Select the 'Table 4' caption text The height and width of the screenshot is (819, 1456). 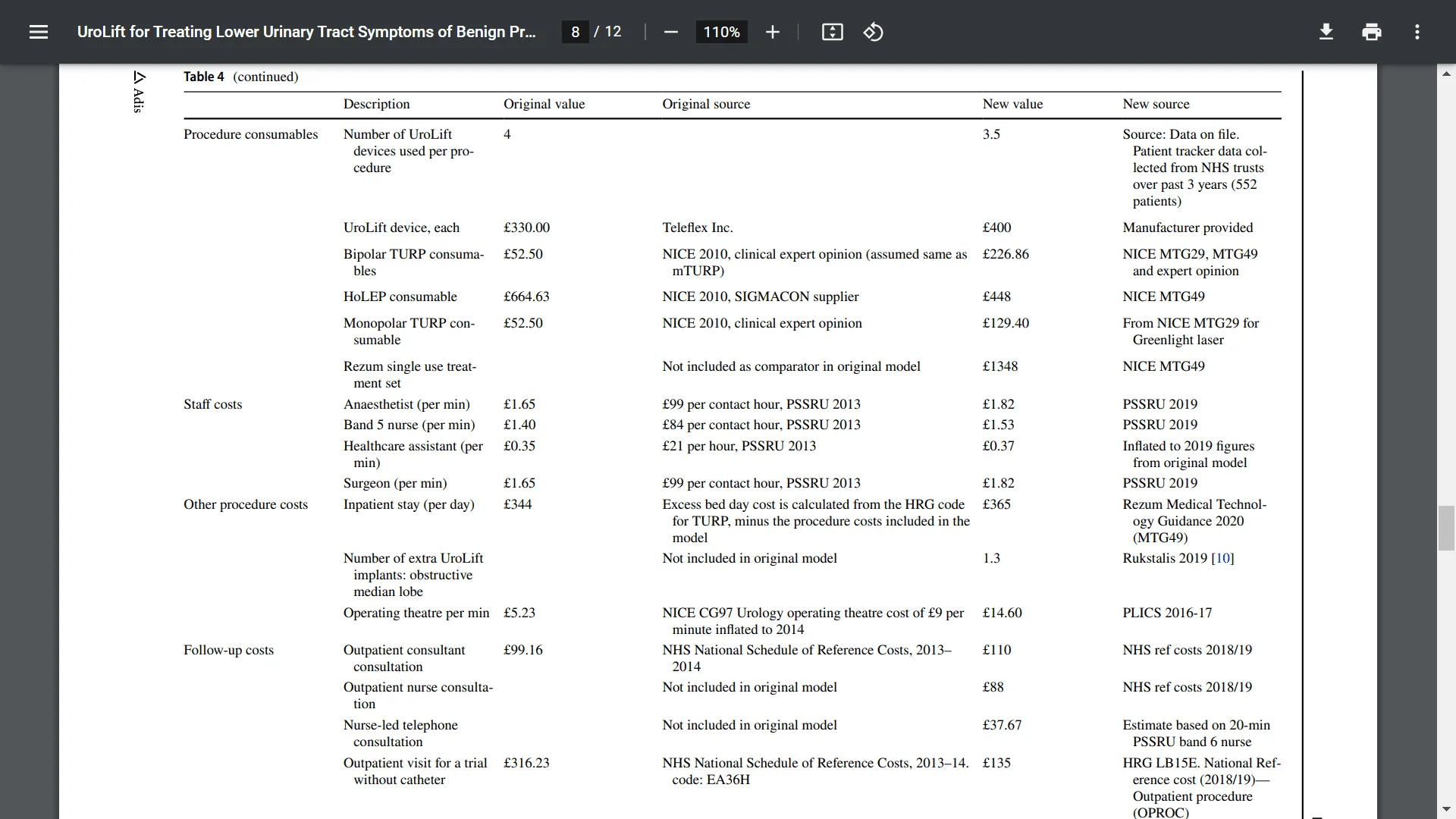pos(204,77)
